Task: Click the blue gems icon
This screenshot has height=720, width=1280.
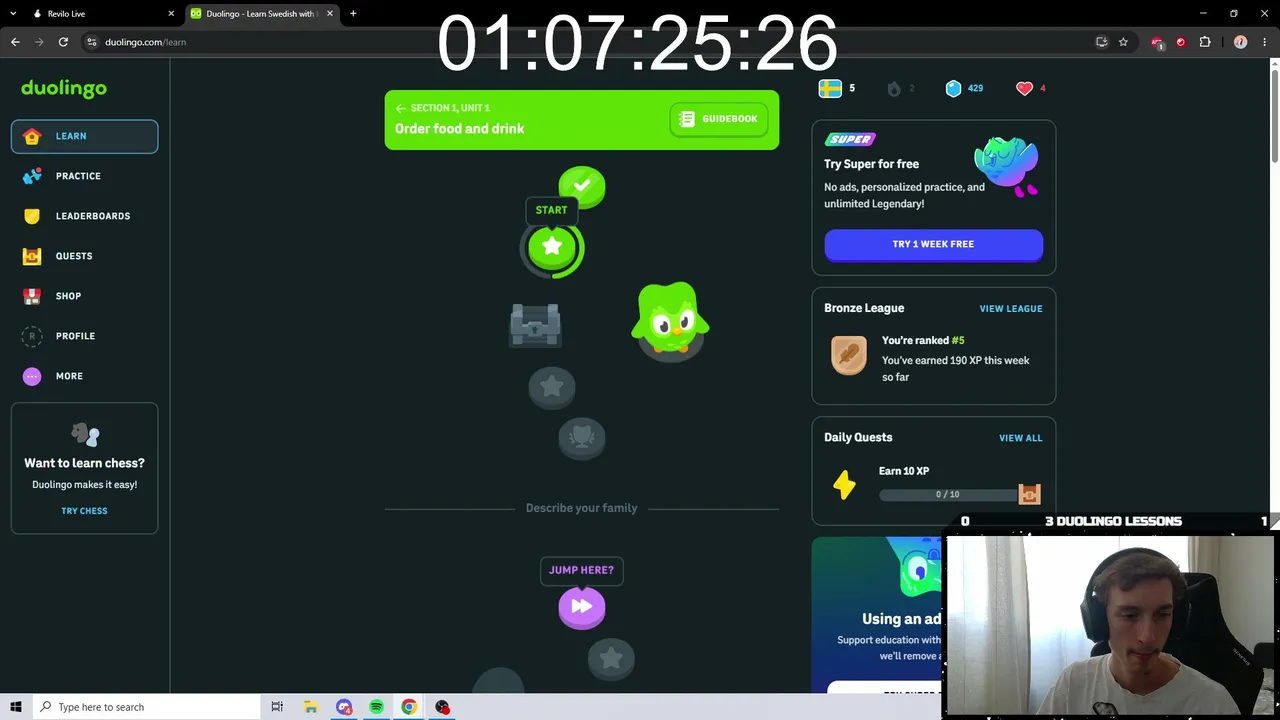Action: click(953, 88)
